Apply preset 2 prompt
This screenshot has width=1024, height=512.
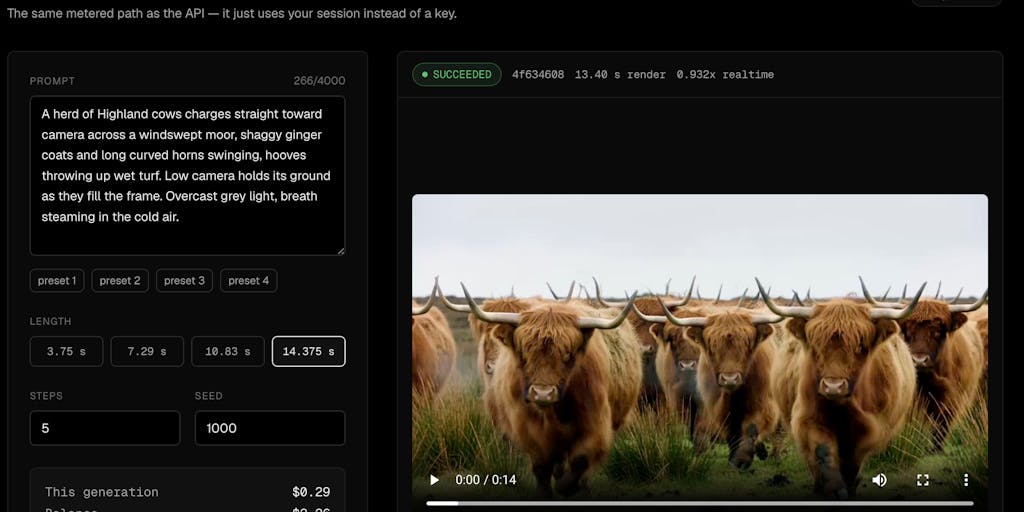[x=120, y=281]
